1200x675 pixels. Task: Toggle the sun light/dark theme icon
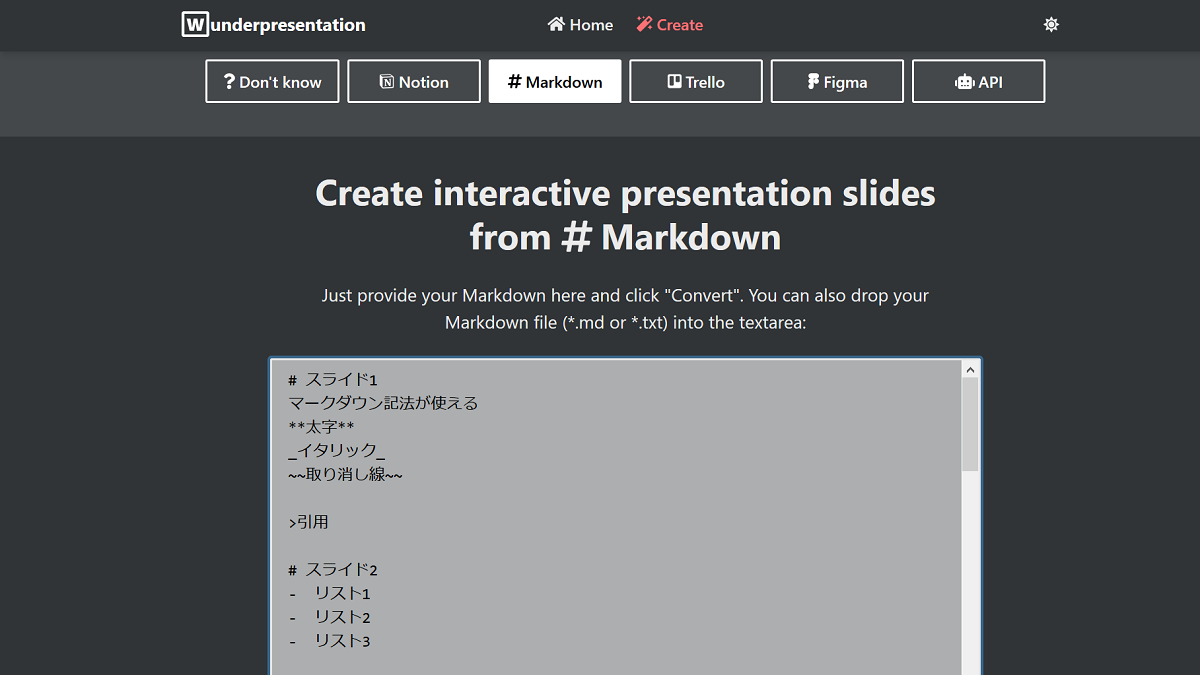[x=1051, y=24]
